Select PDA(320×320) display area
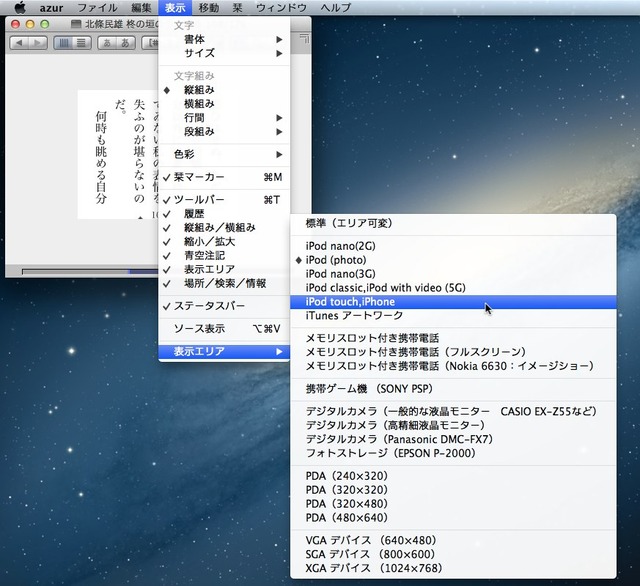The image size is (640, 586). pyautogui.click(x=453, y=490)
